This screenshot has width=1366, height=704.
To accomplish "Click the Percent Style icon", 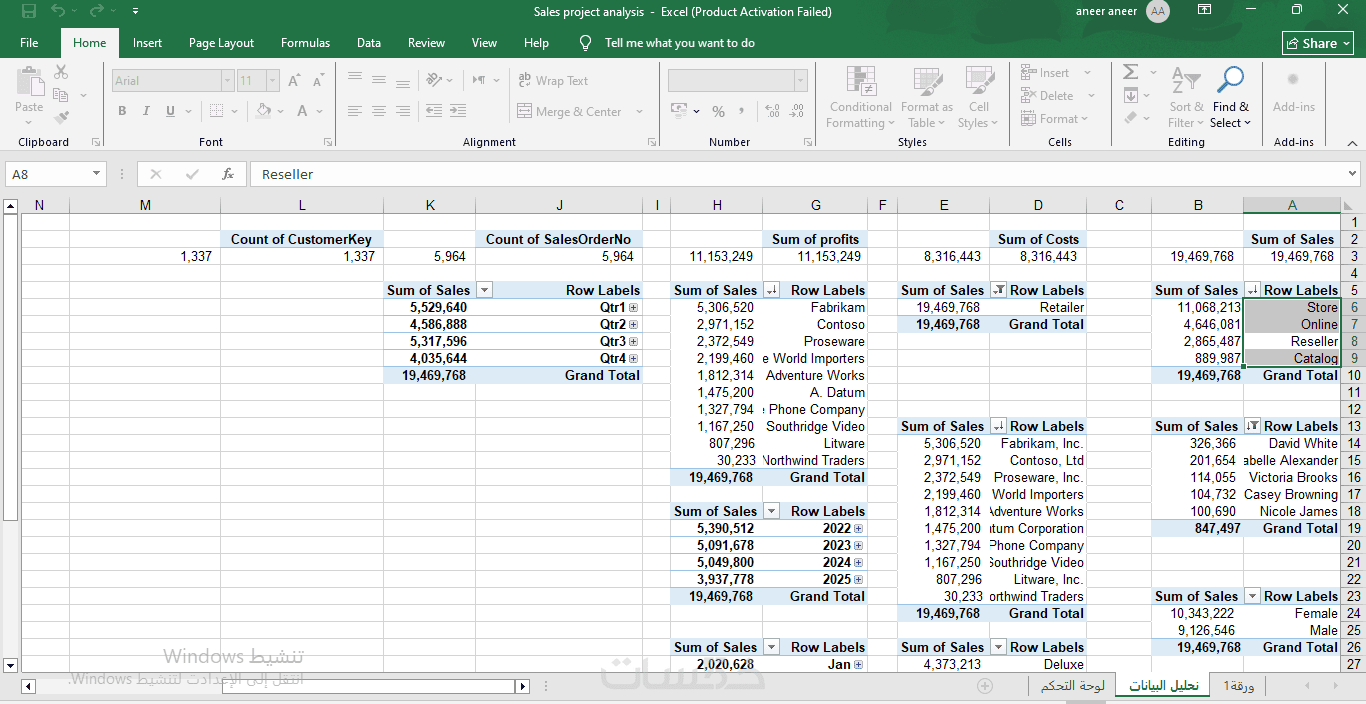I will [718, 111].
